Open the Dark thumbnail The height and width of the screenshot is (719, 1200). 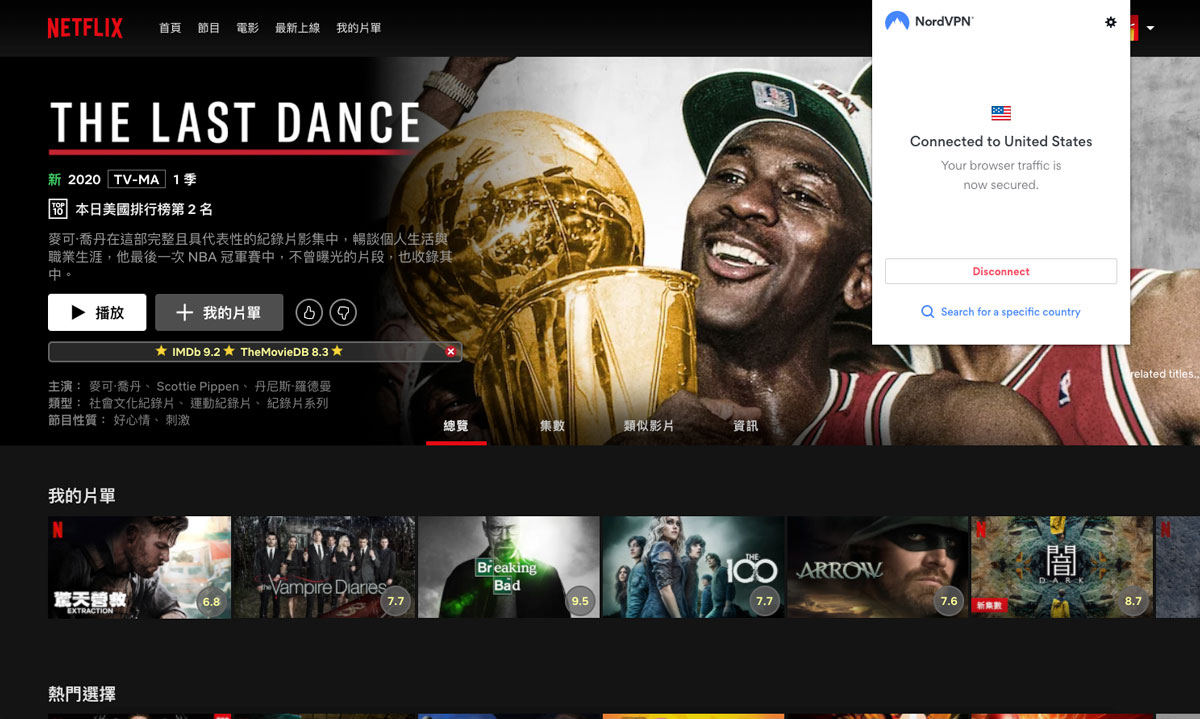pyautogui.click(x=1062, y=567)
